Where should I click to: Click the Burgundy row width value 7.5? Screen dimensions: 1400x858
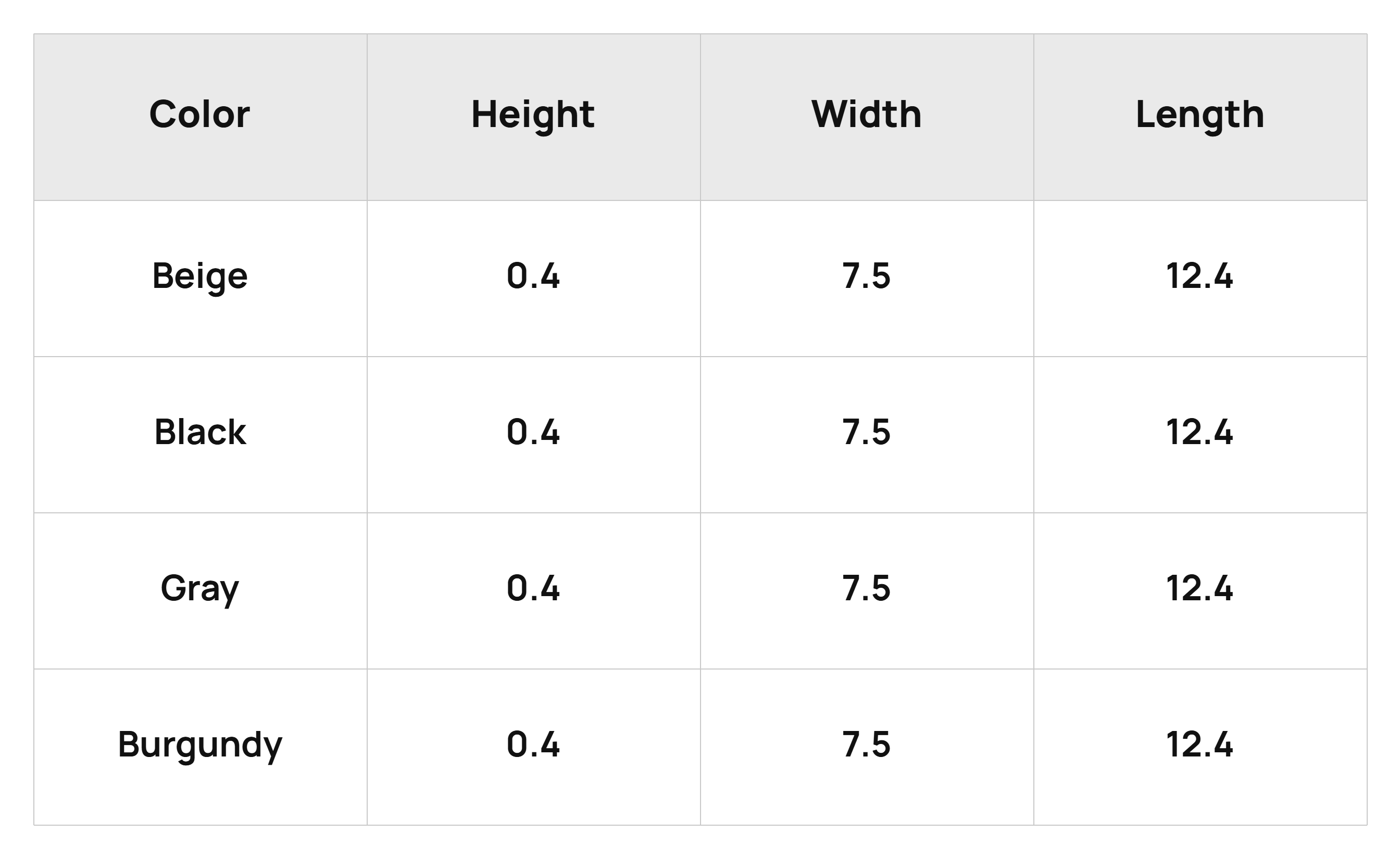[x=867, y=745]
